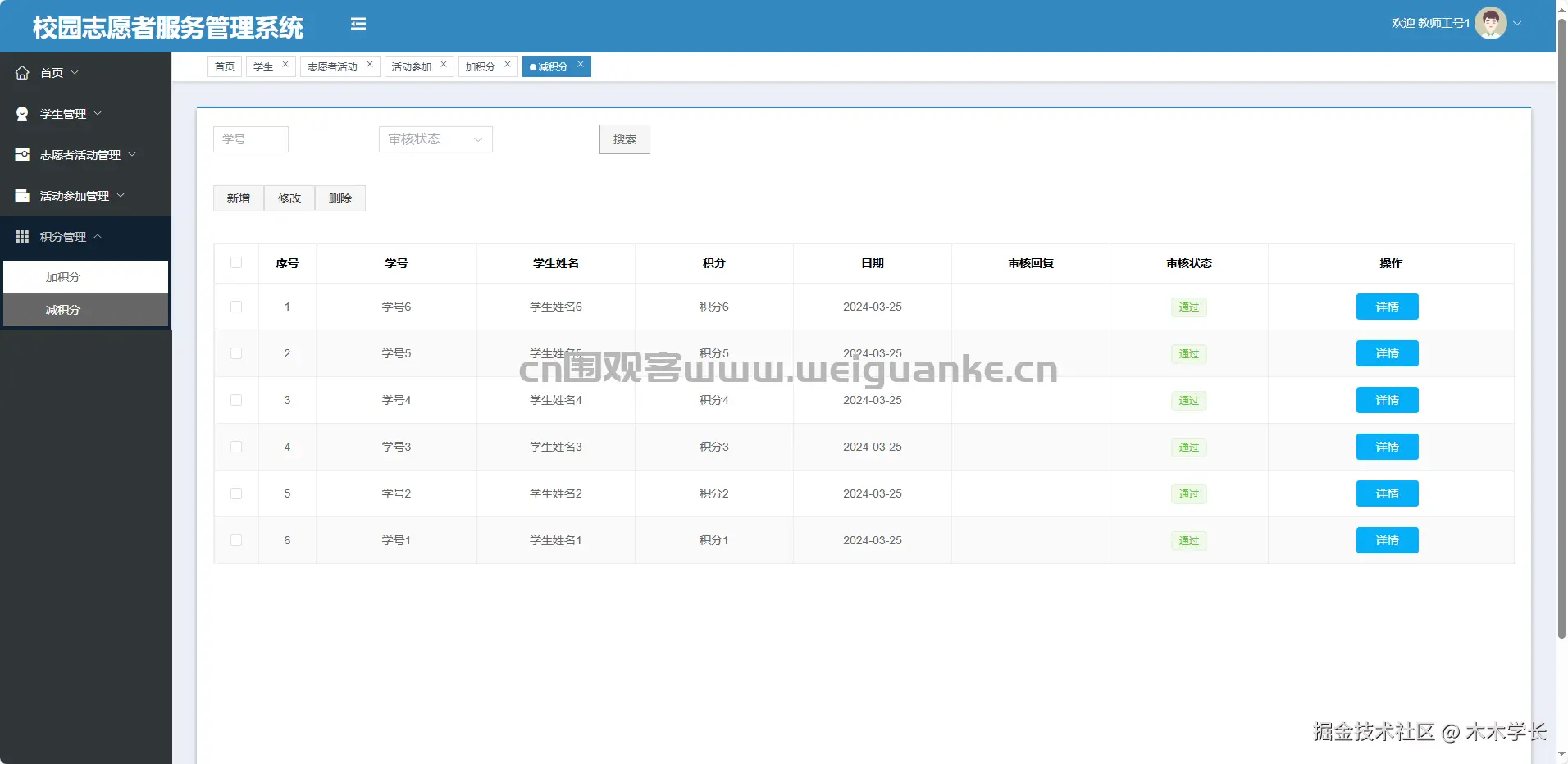
Task: Click the 搜索 search button
Action: 625,139
